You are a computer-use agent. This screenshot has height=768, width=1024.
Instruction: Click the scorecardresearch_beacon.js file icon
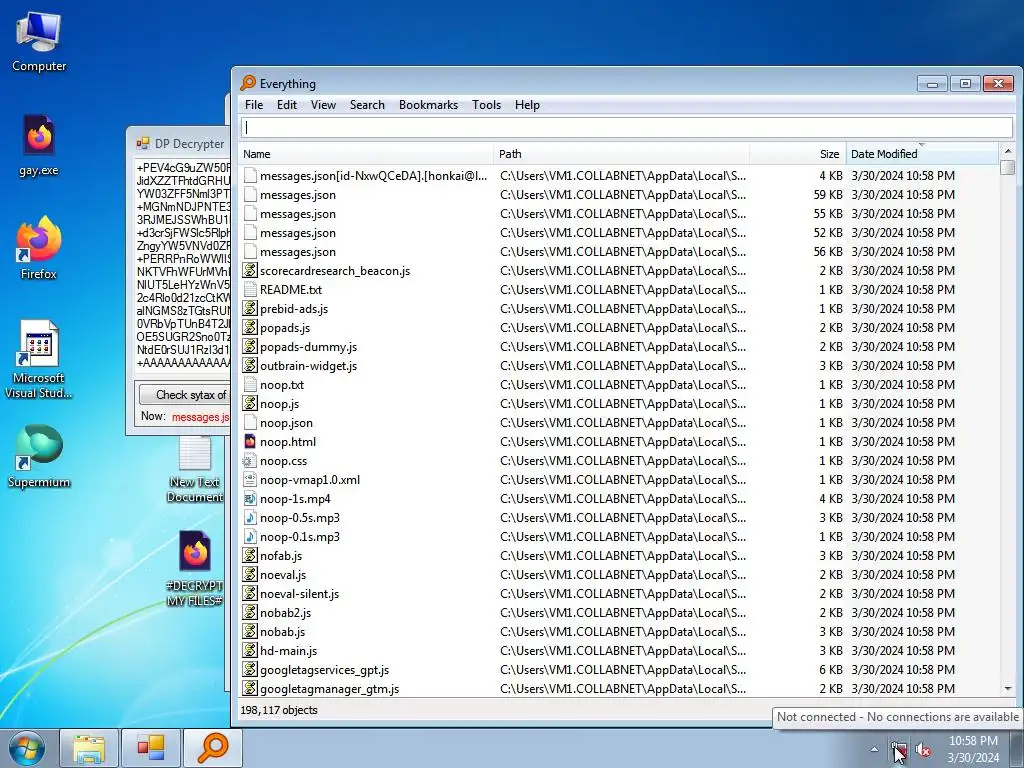tap(249, 270)
